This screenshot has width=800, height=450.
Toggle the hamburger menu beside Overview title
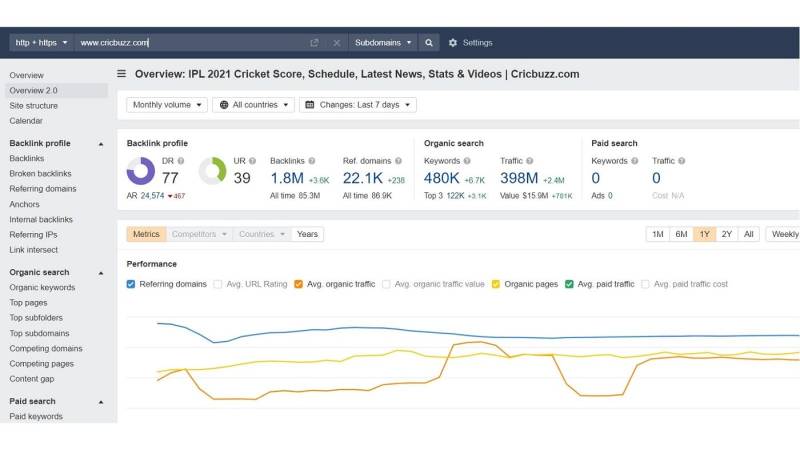point(121,73)
